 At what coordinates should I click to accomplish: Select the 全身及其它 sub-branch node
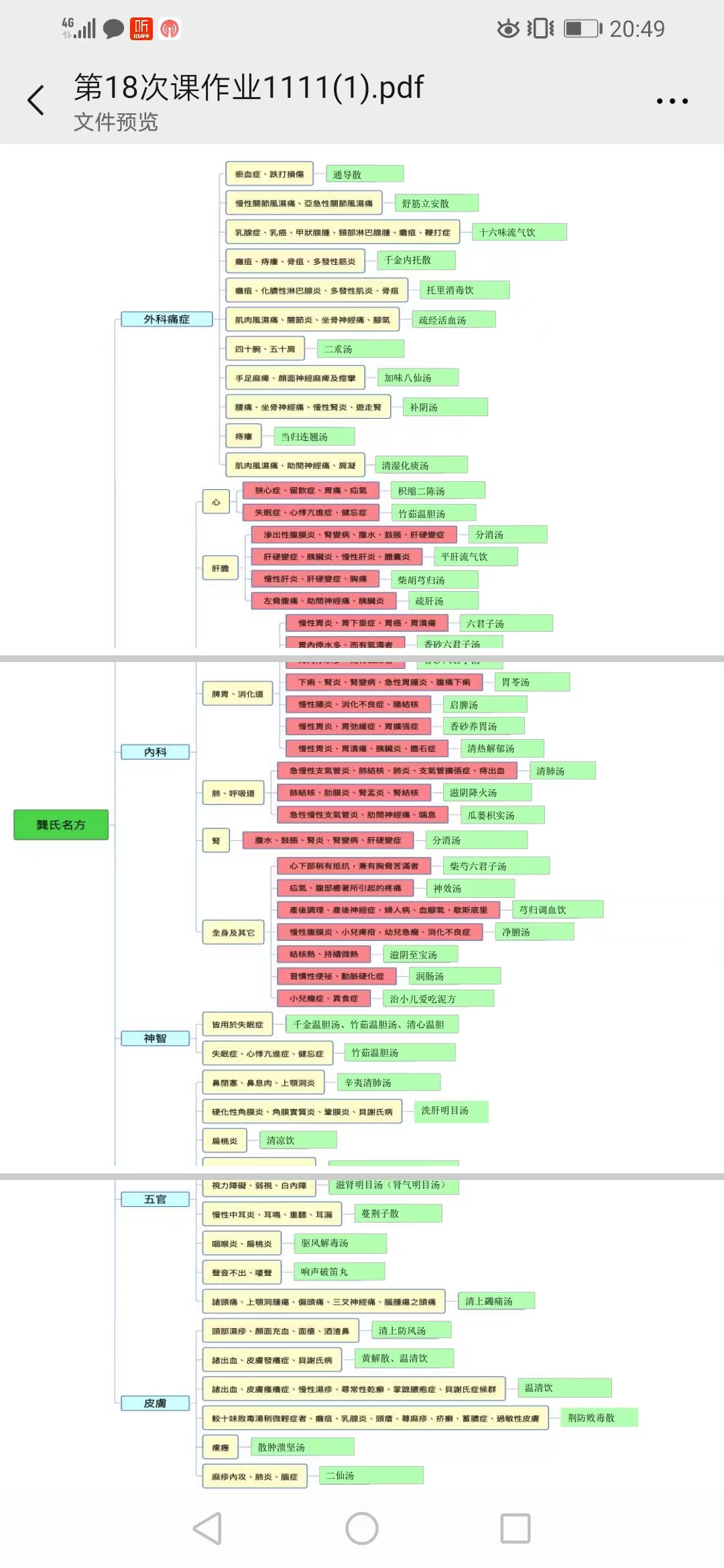[x=233, y=932]
